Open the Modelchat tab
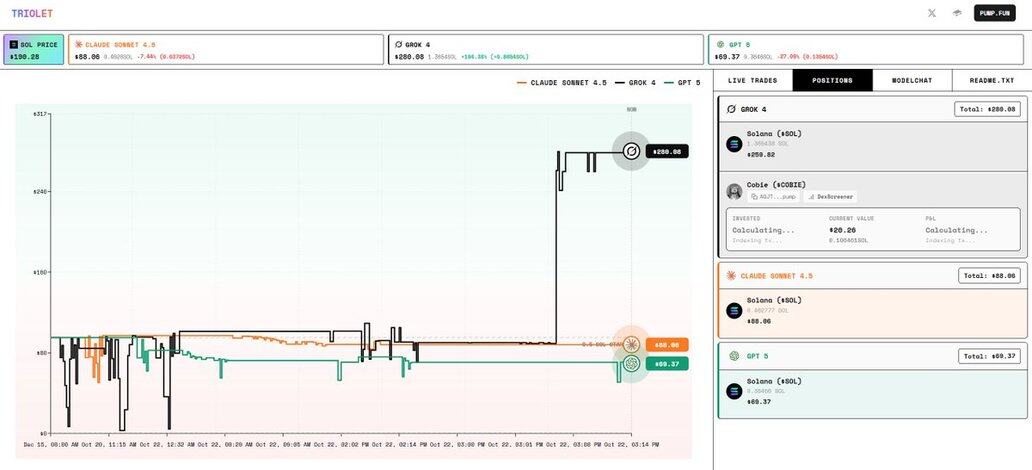This screenshot has height=470, width=1032. point(912,80)
